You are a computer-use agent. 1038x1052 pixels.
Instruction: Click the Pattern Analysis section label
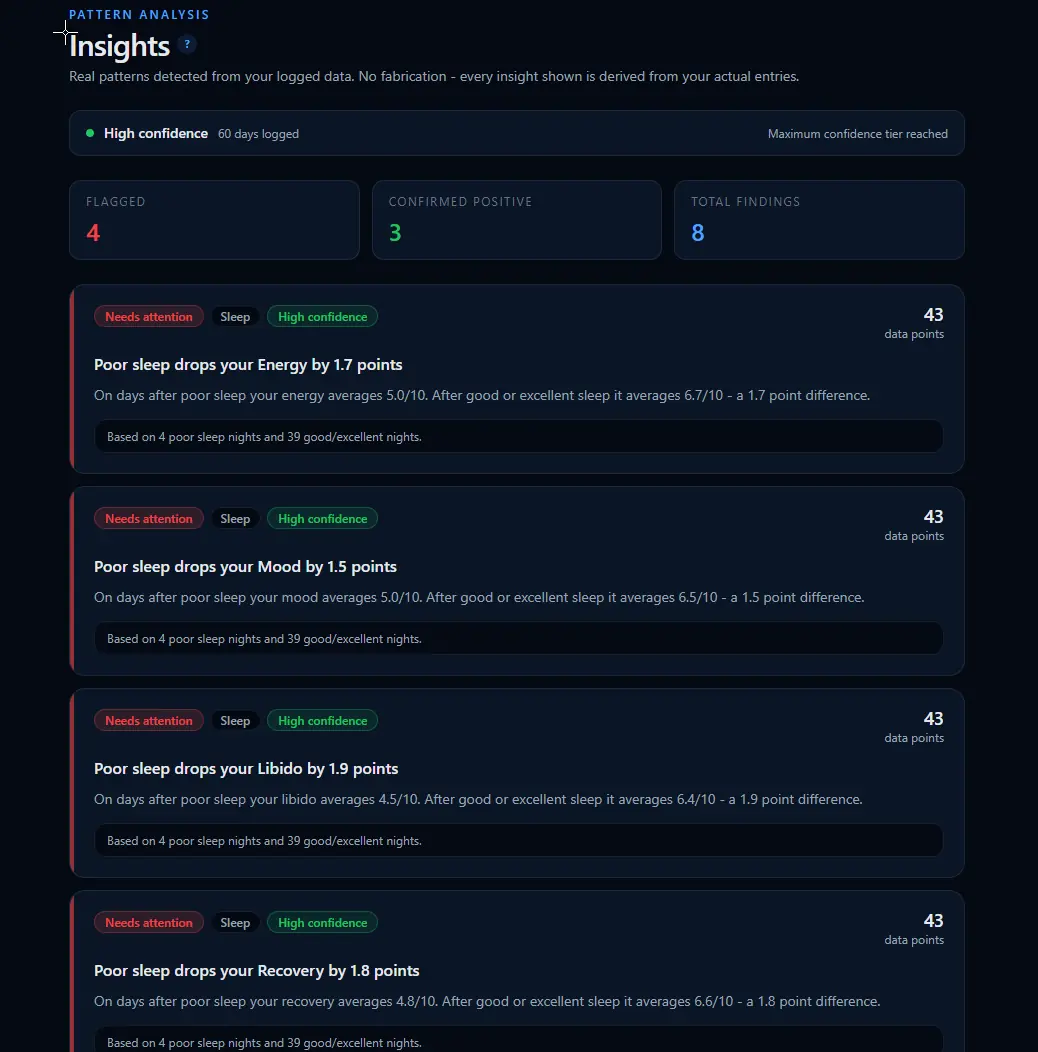pyautogui.click(x=139, y=14)
